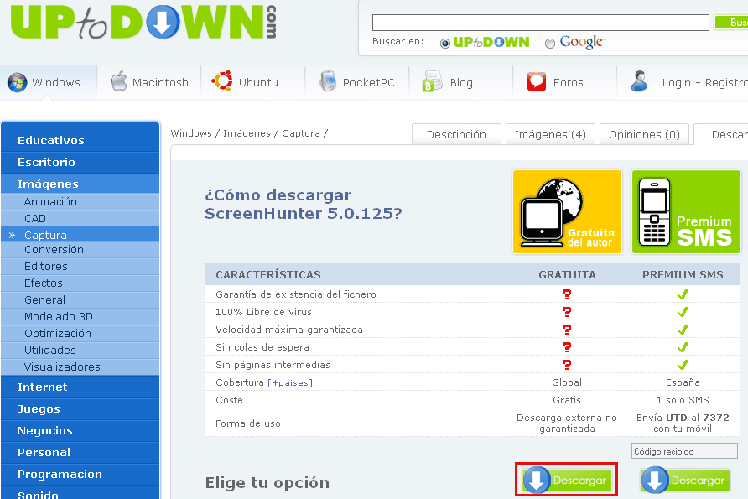The width and height of the screenshot is (748, 499).
Task: Open the Educativos category
Action: (80, 140)
